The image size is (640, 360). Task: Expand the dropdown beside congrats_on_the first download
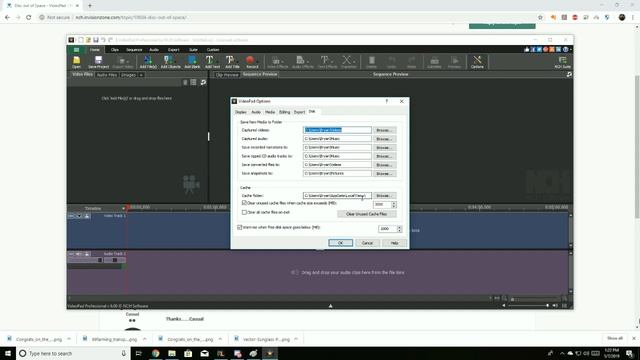(x=69, y=339)
